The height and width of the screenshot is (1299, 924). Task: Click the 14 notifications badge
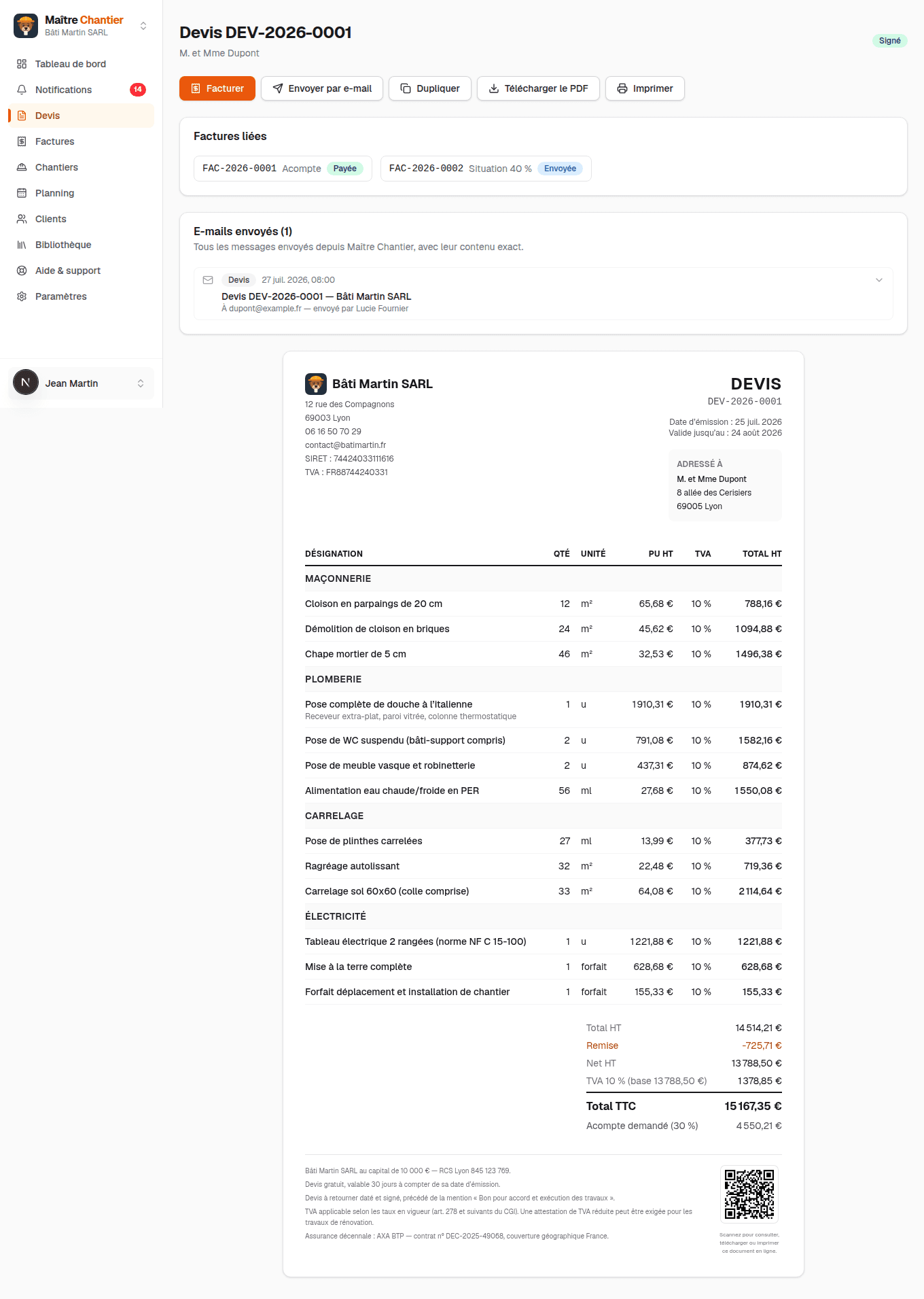click(x=138, y=90)
